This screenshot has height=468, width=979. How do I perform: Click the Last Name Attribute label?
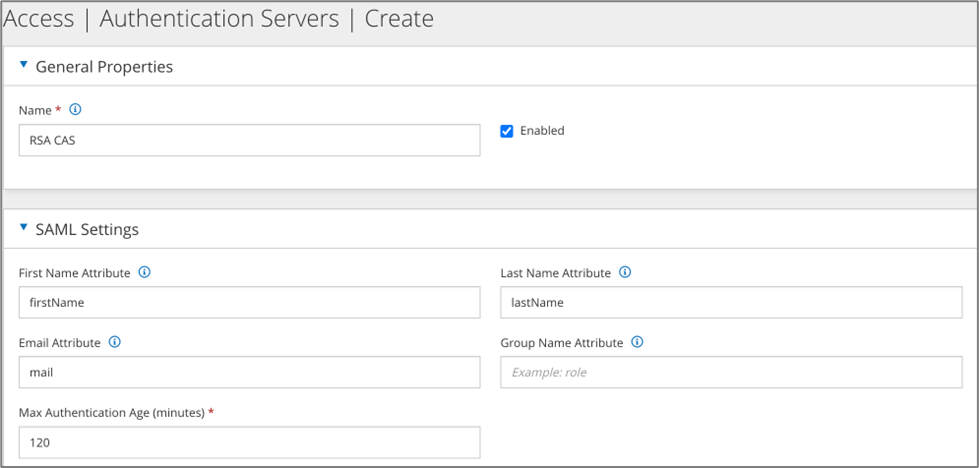click(x=556, y=273)
